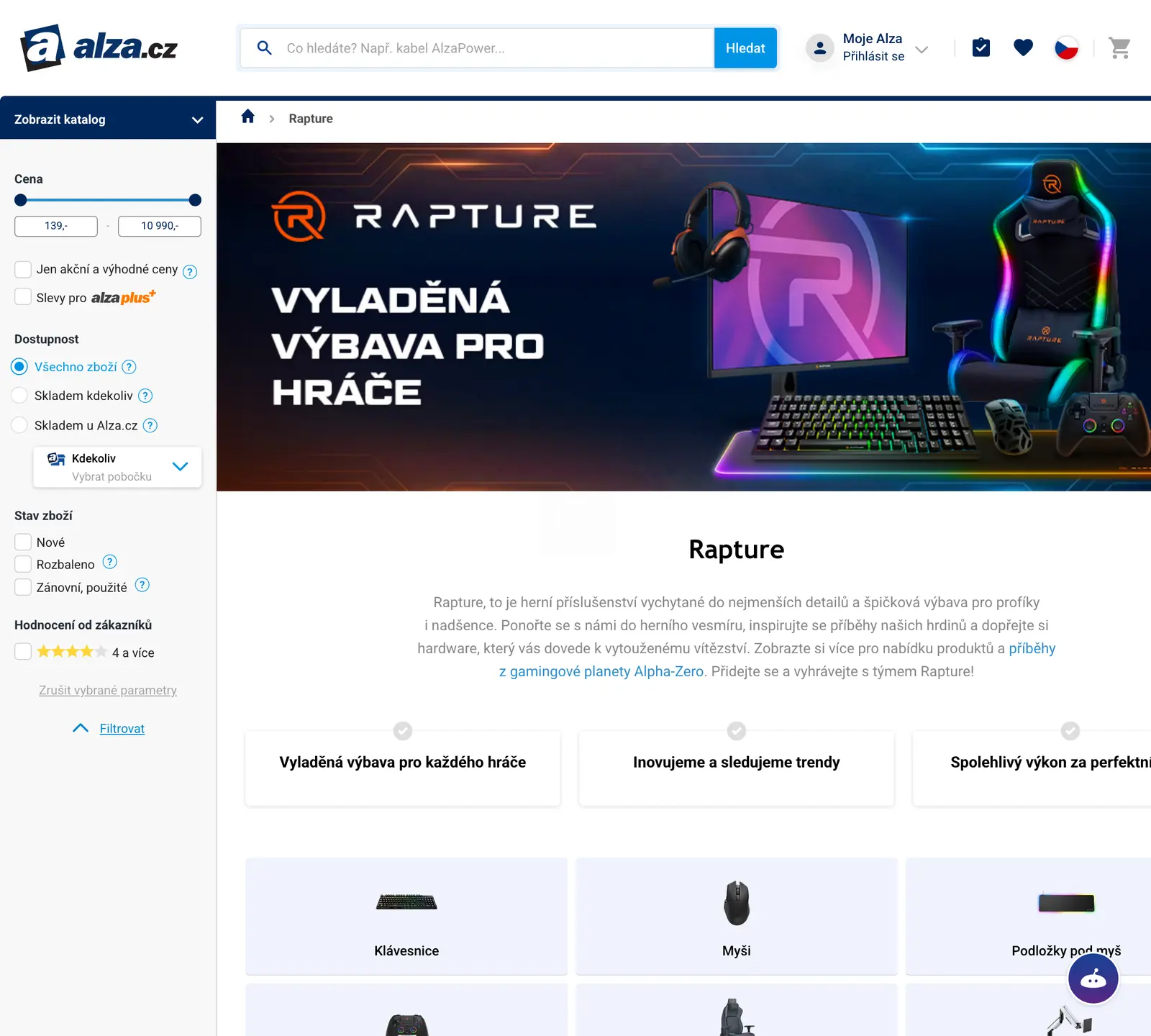The width and height of the screenshot is (1151, 1036).
Task: Click the search magnifier icon
Action: coord(264,48)
